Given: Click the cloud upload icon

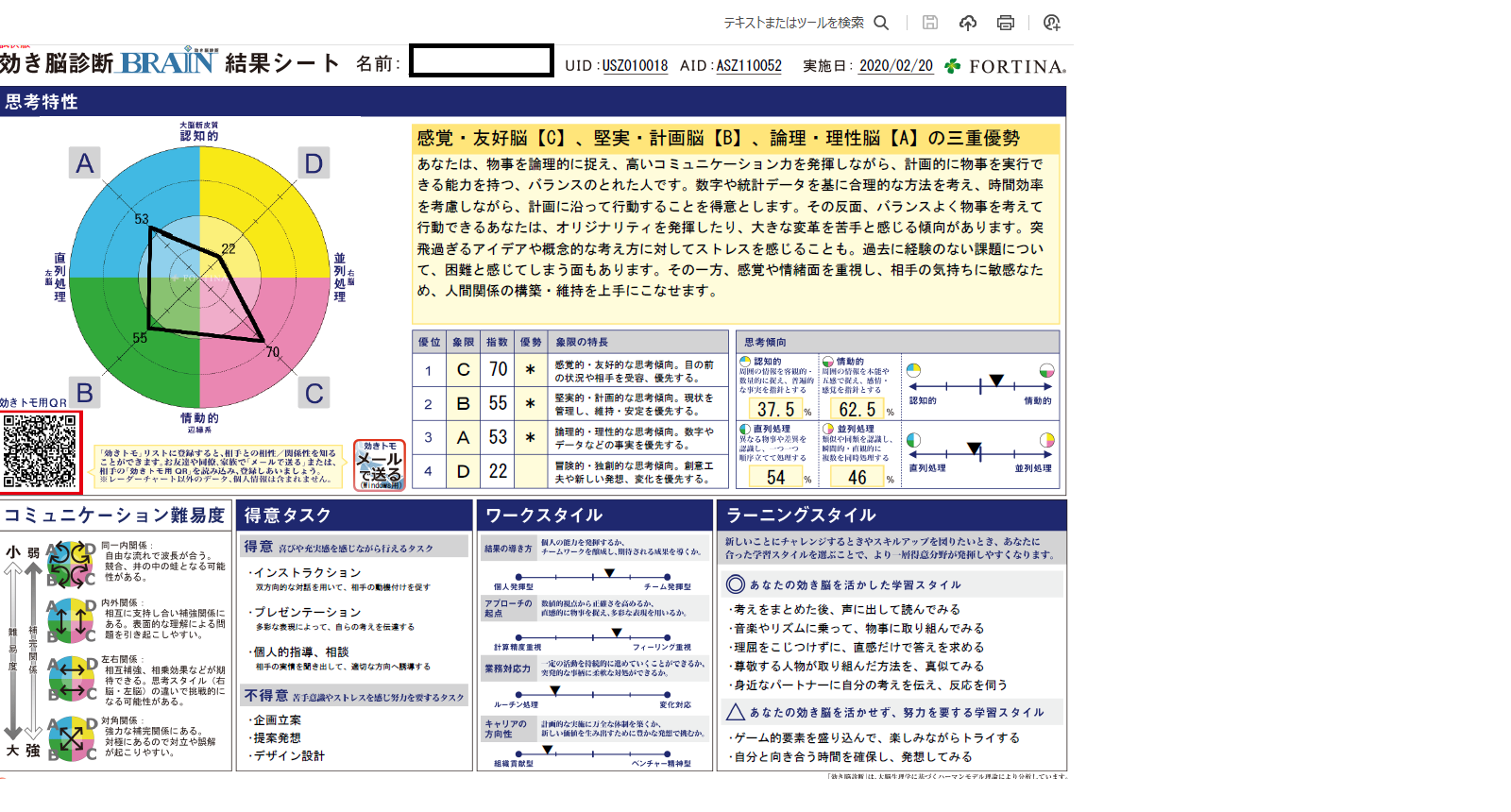Looking at the screenshot, I should [968, 23].
